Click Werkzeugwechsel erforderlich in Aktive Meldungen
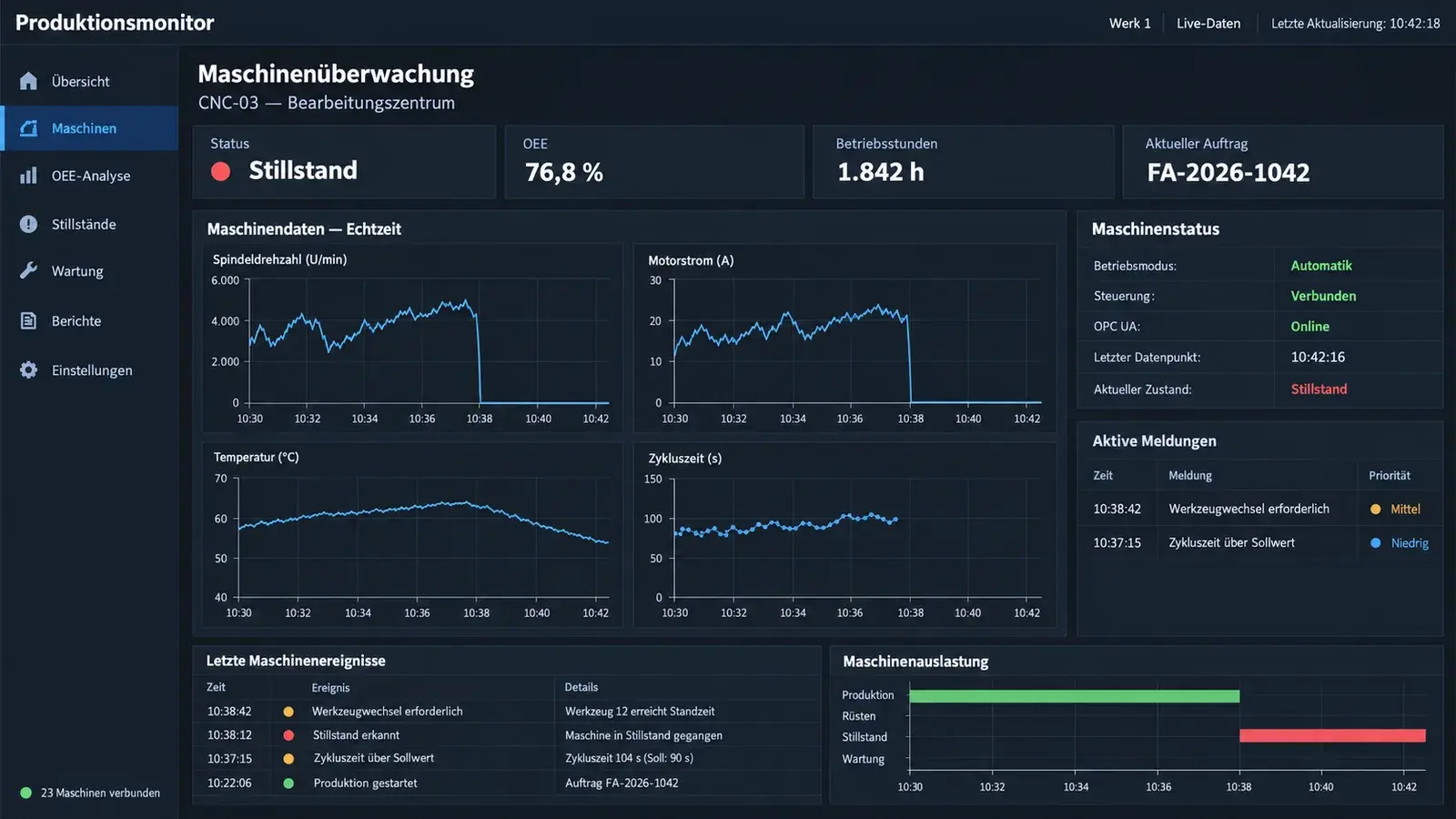The image size is (1456, 819). [x=1249, y=509]
